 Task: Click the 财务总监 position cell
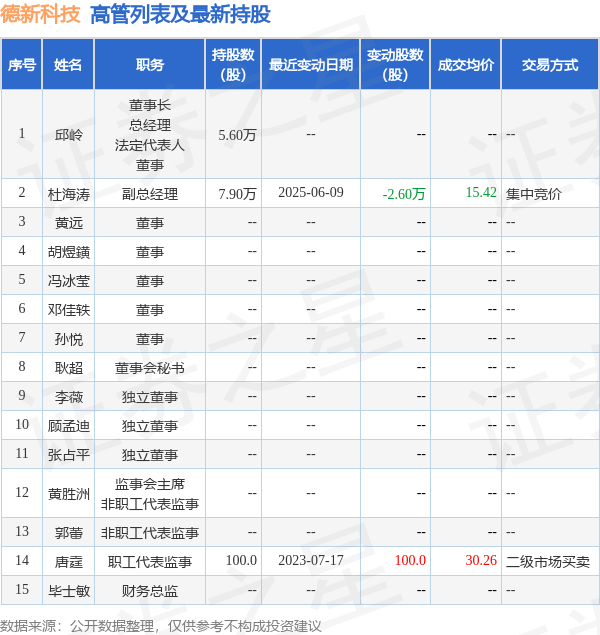point(150,591)
